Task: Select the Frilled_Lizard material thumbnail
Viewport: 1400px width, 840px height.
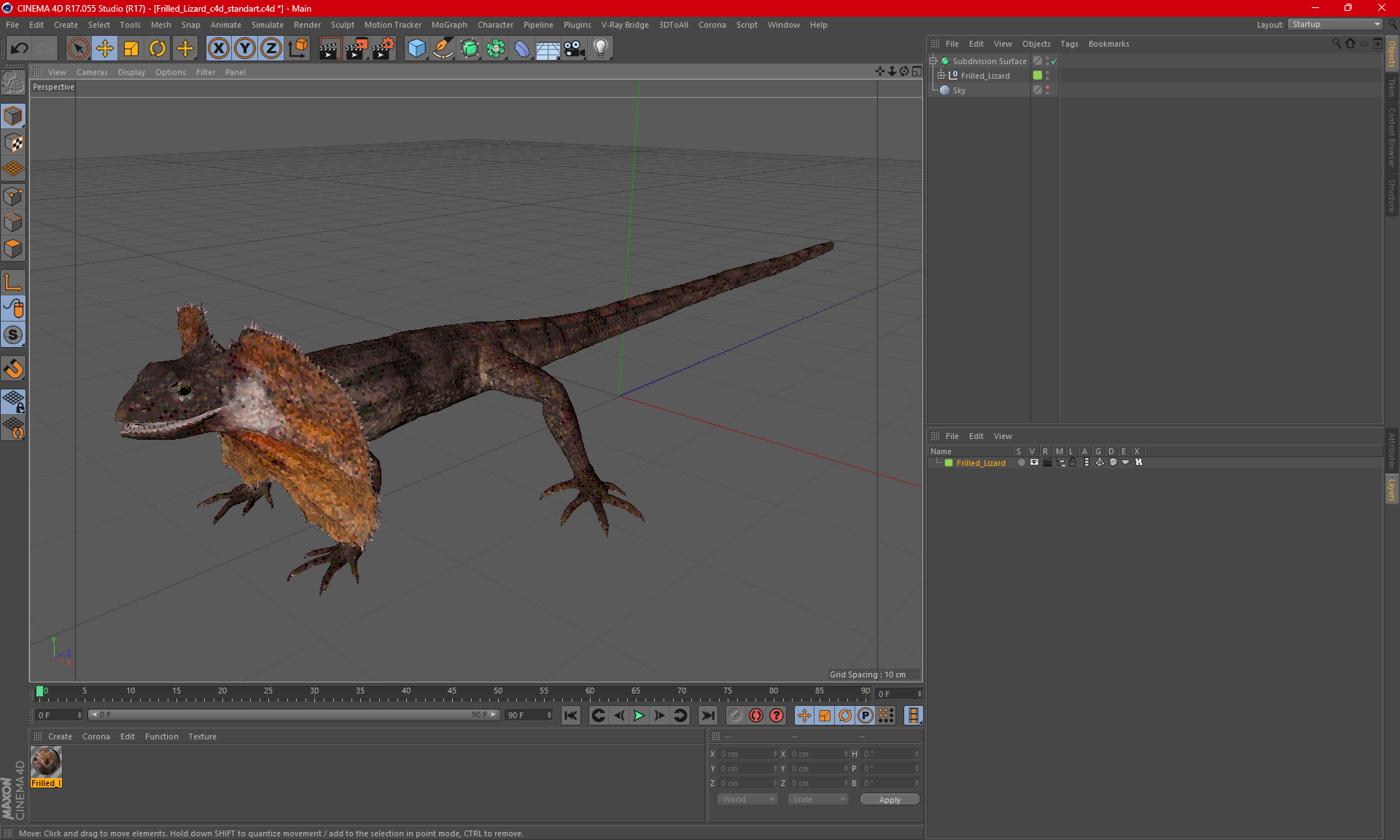Action: coord(46,763)
